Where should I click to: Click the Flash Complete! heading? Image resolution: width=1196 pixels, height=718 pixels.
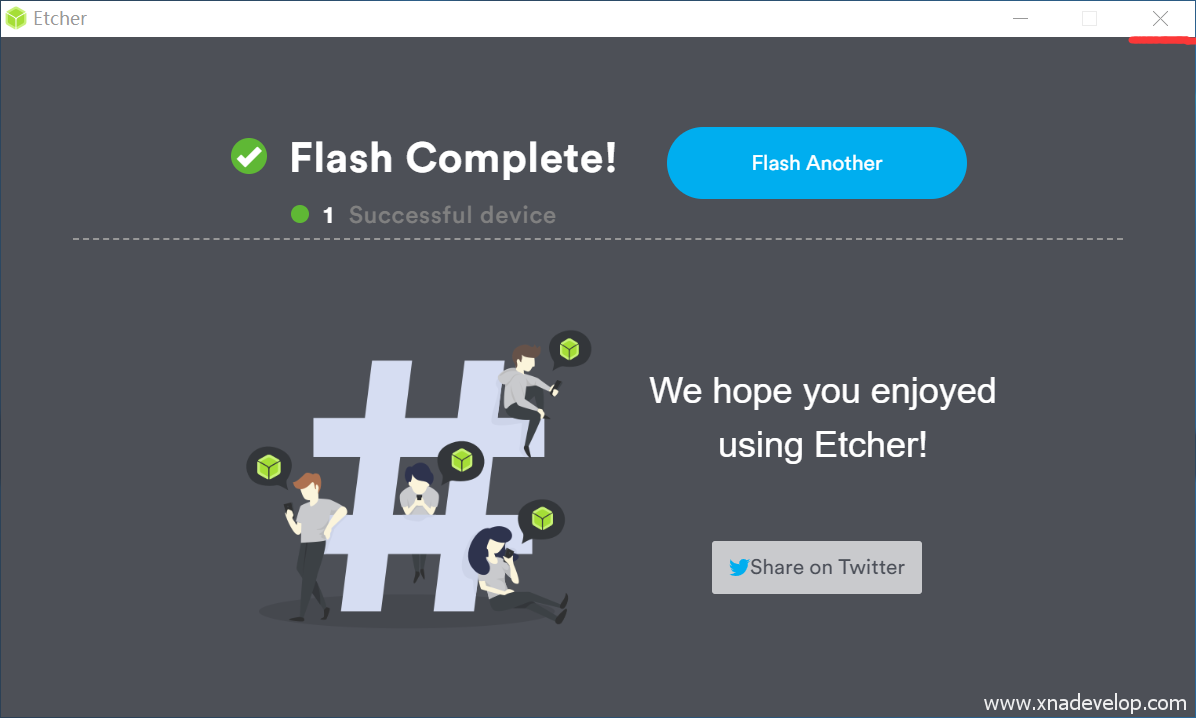[453, 158]
